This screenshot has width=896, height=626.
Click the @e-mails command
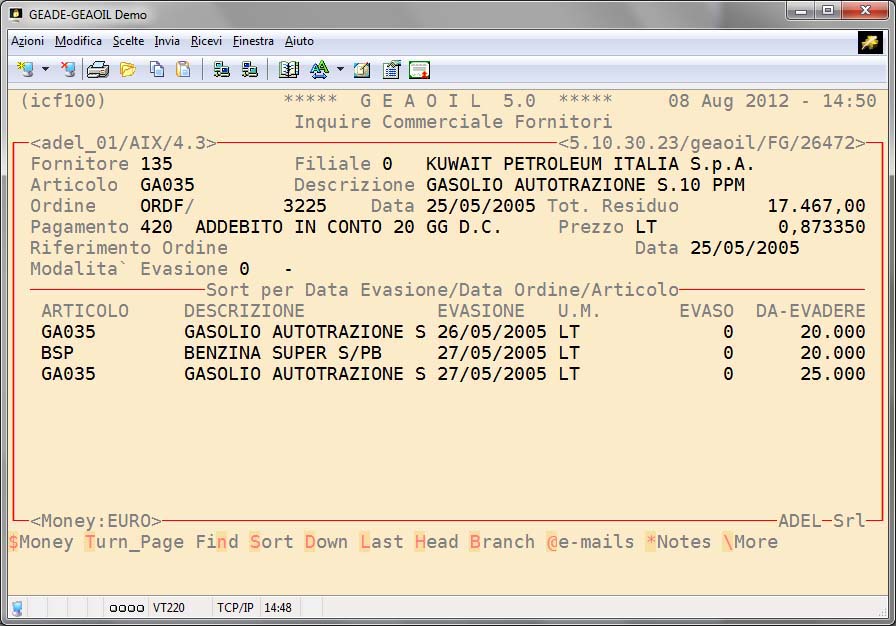[x=590, y=542]
